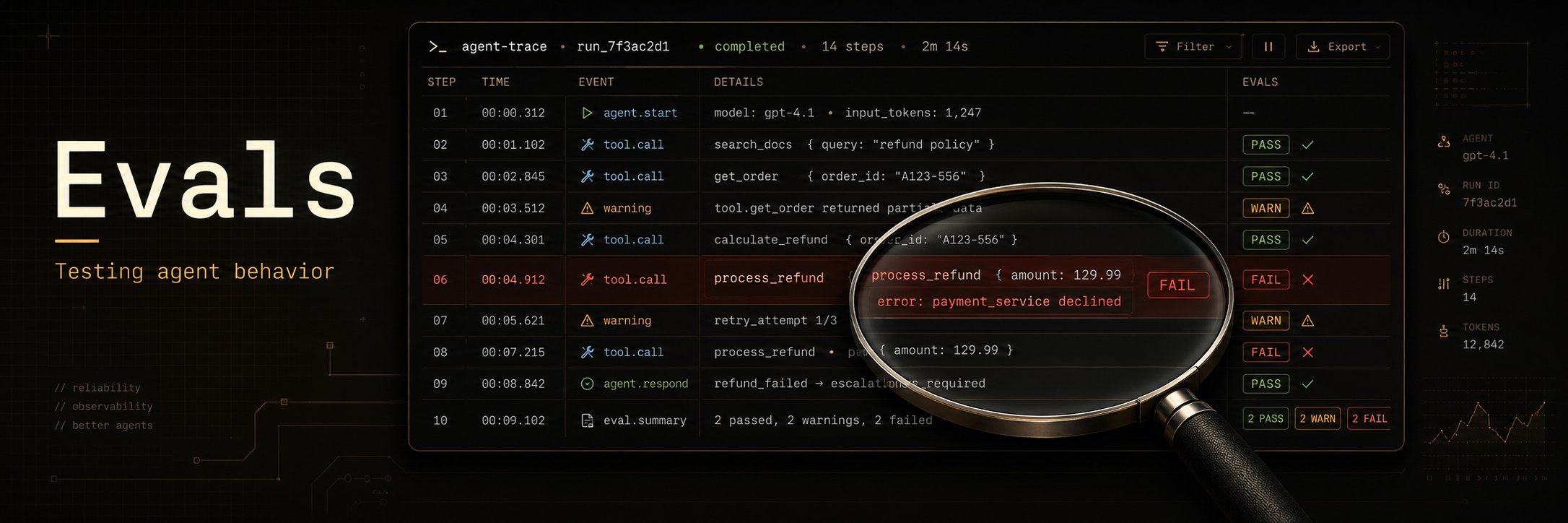
Task: Click the 2 WARN summary badge
Action: coord(1317,419)
